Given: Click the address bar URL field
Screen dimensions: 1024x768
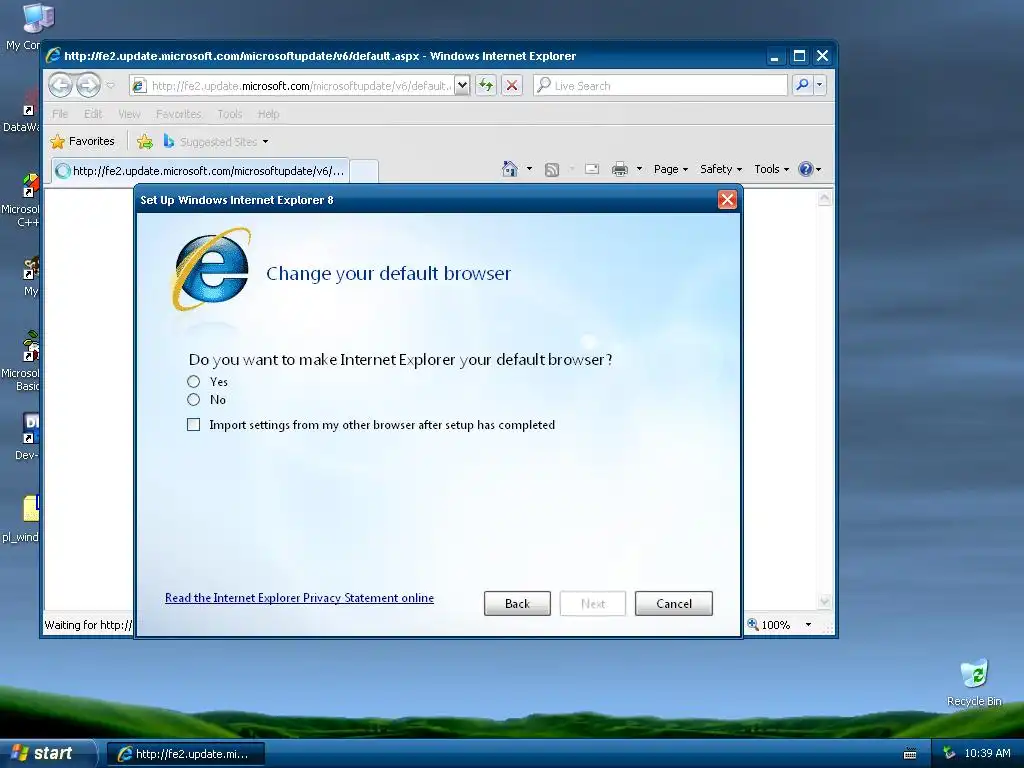Looking at the screenshot, I should [x=293, y=86].
